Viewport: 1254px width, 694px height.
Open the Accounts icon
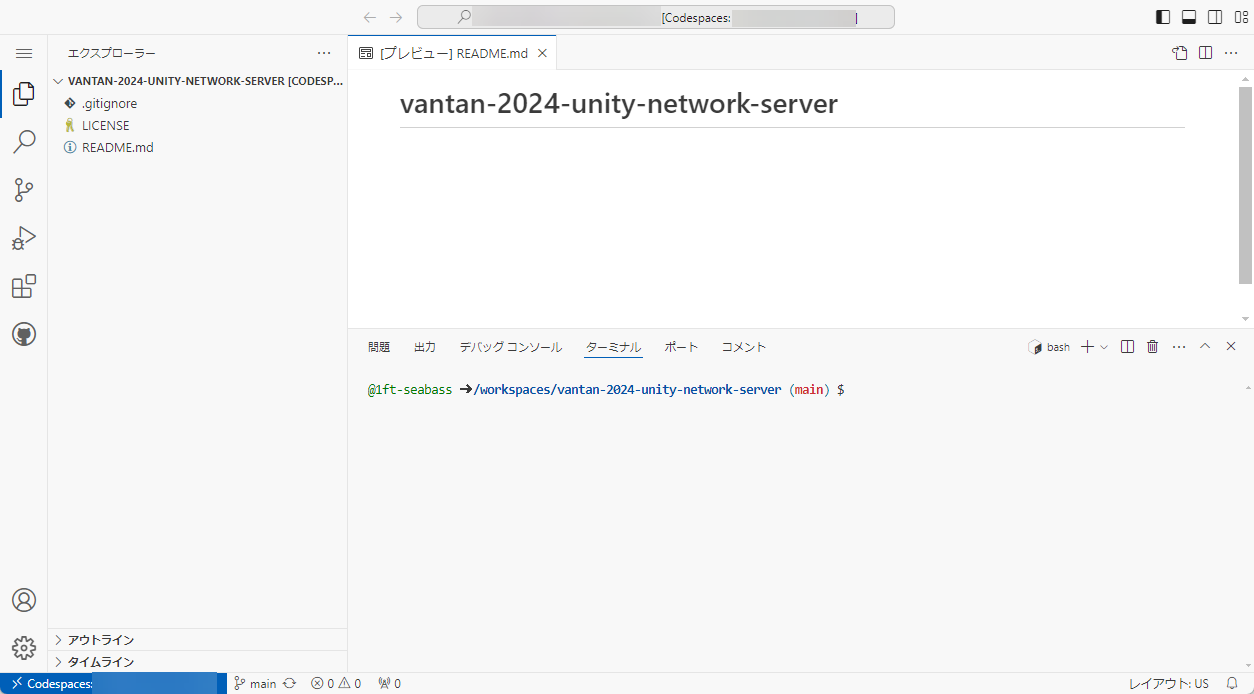tap(24, 600)
